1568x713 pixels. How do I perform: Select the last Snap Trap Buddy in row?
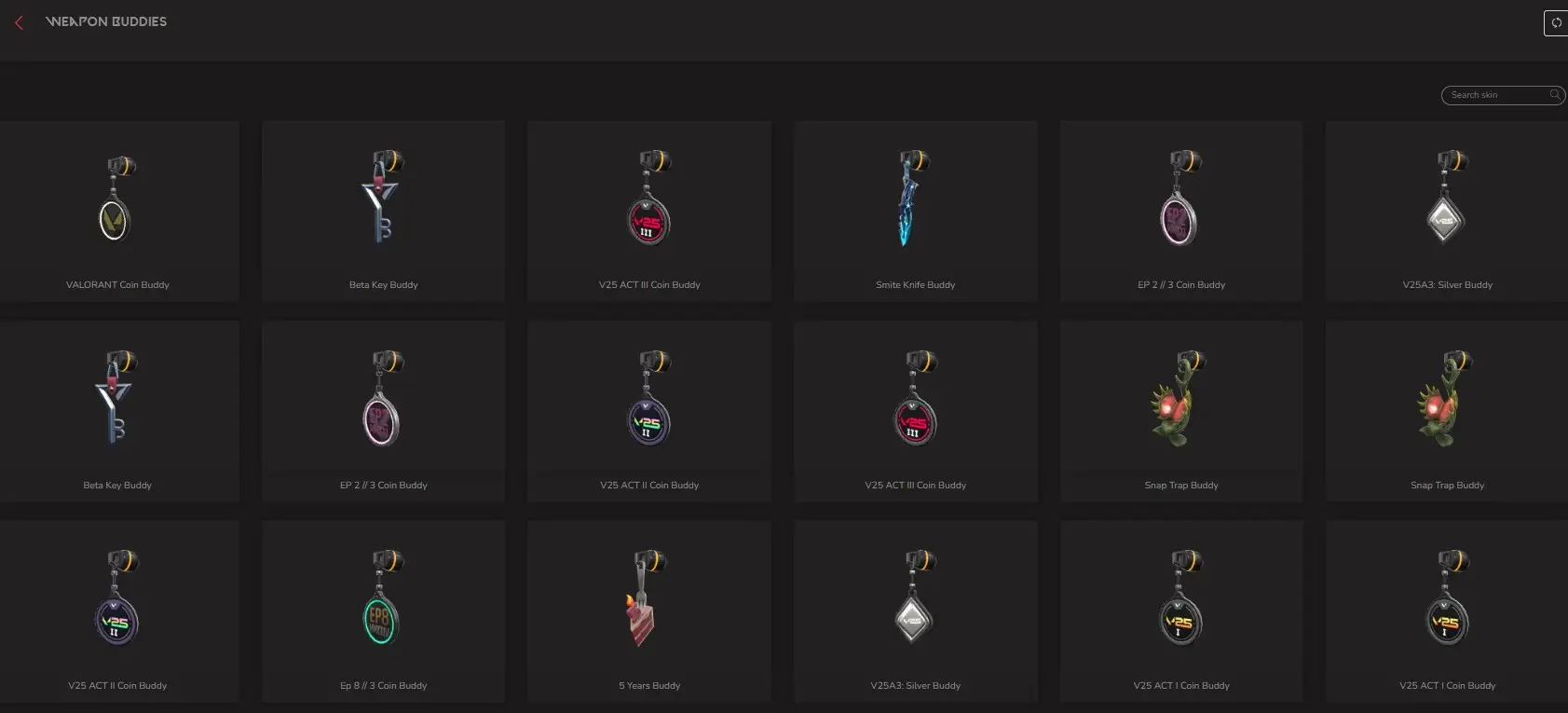coord(1447,411)
